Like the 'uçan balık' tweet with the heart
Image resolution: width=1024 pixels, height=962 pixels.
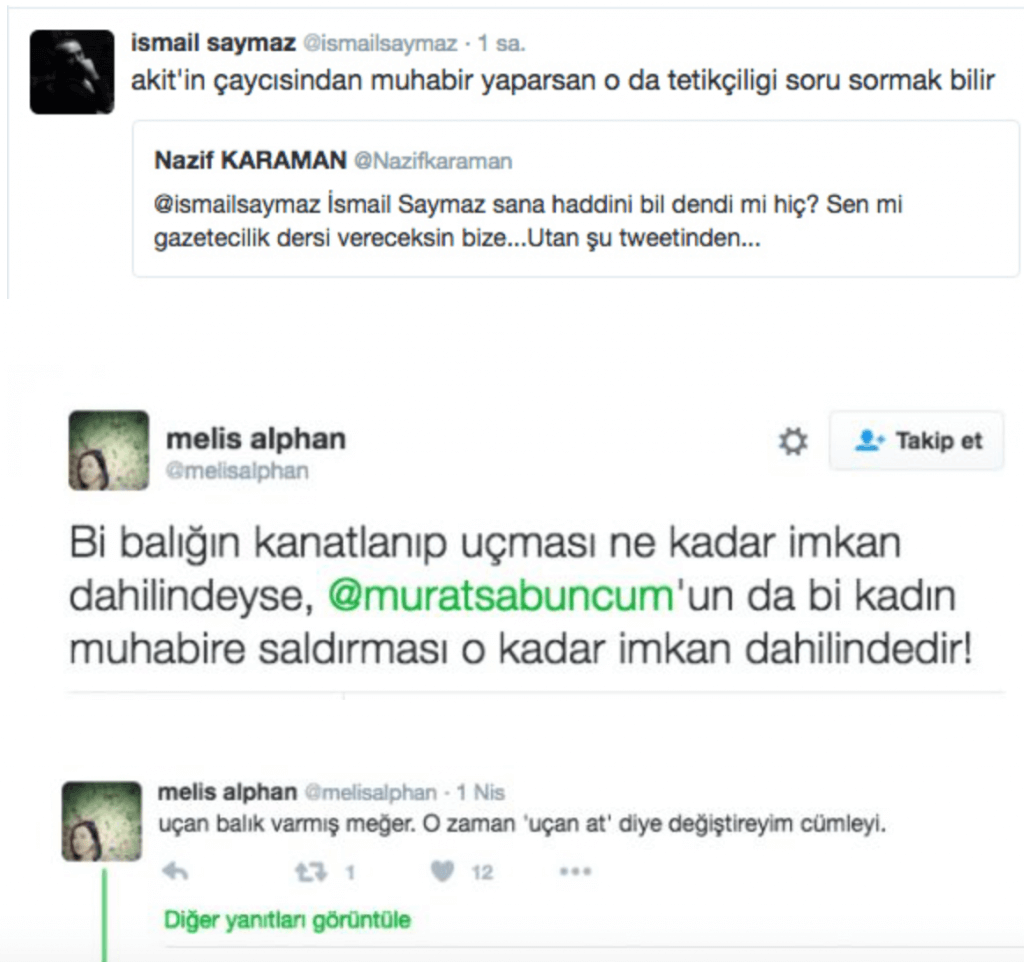443,871
